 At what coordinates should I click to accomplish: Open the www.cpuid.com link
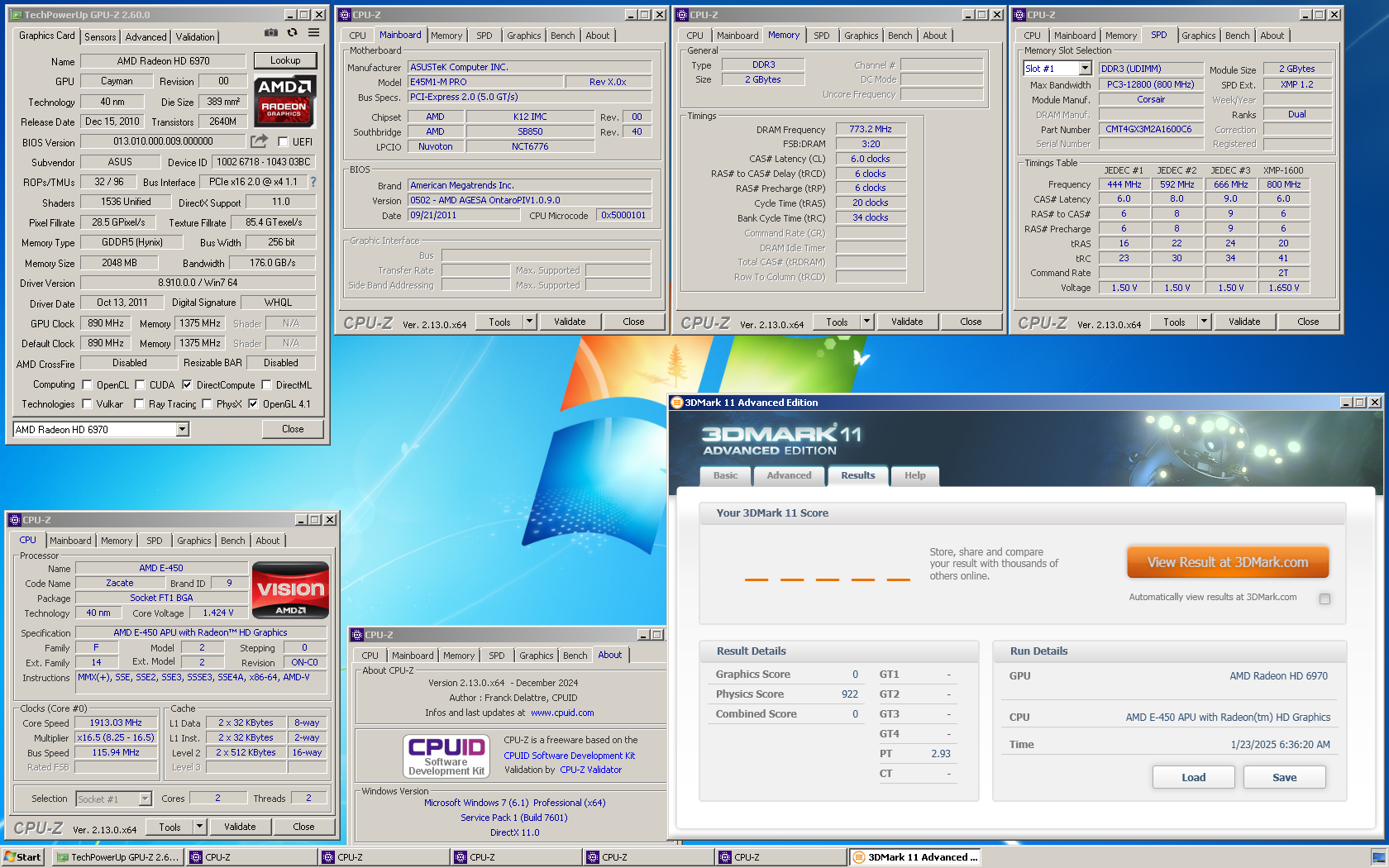[562, 713]
